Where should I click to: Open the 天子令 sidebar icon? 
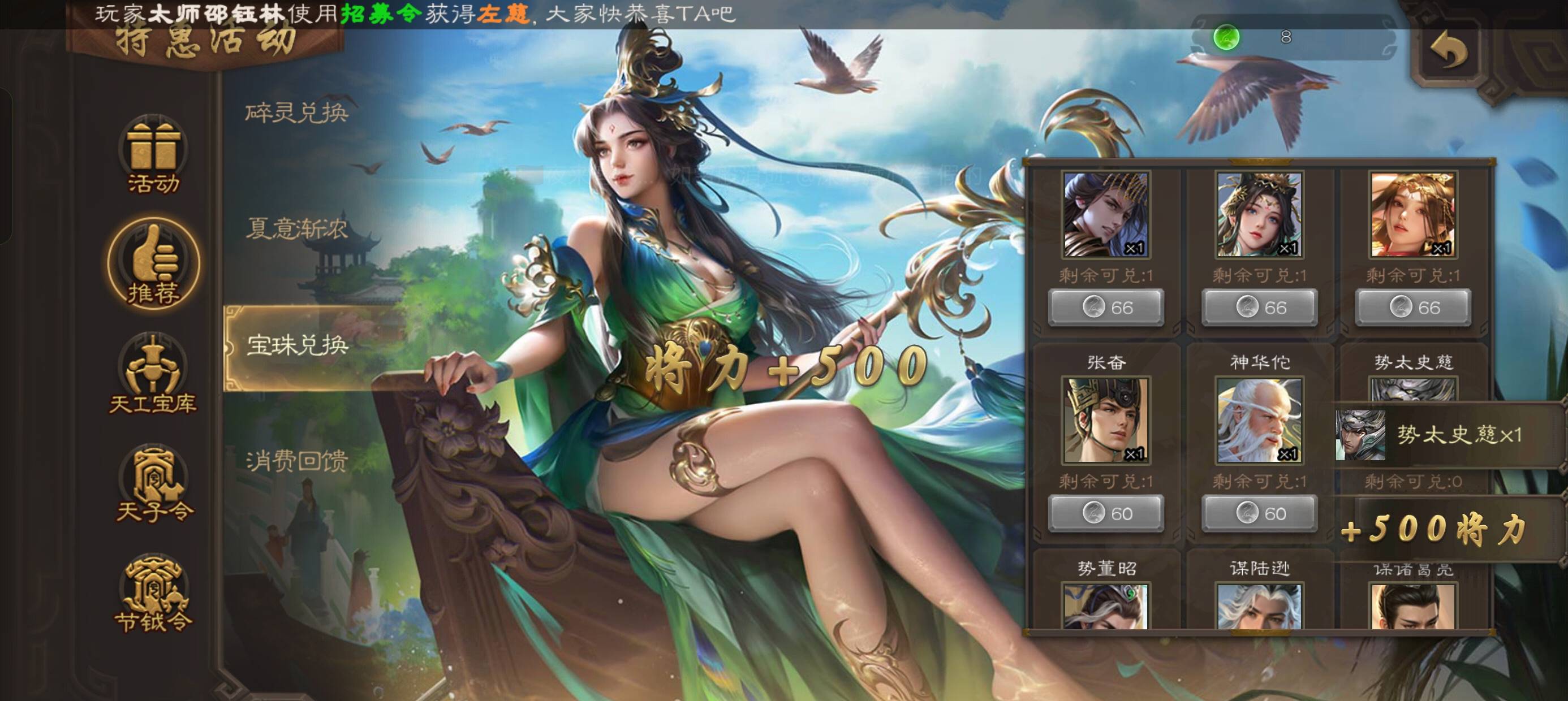153,484
